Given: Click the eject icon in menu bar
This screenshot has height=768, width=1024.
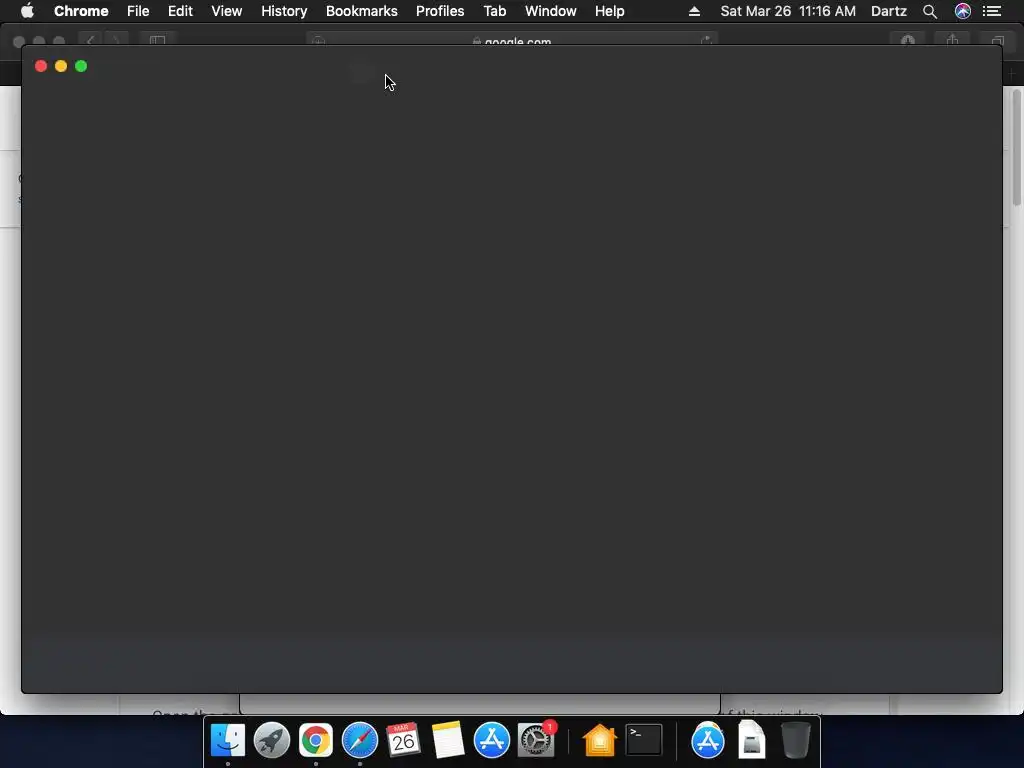Looking at the screenshot, I should click(694, 11).
